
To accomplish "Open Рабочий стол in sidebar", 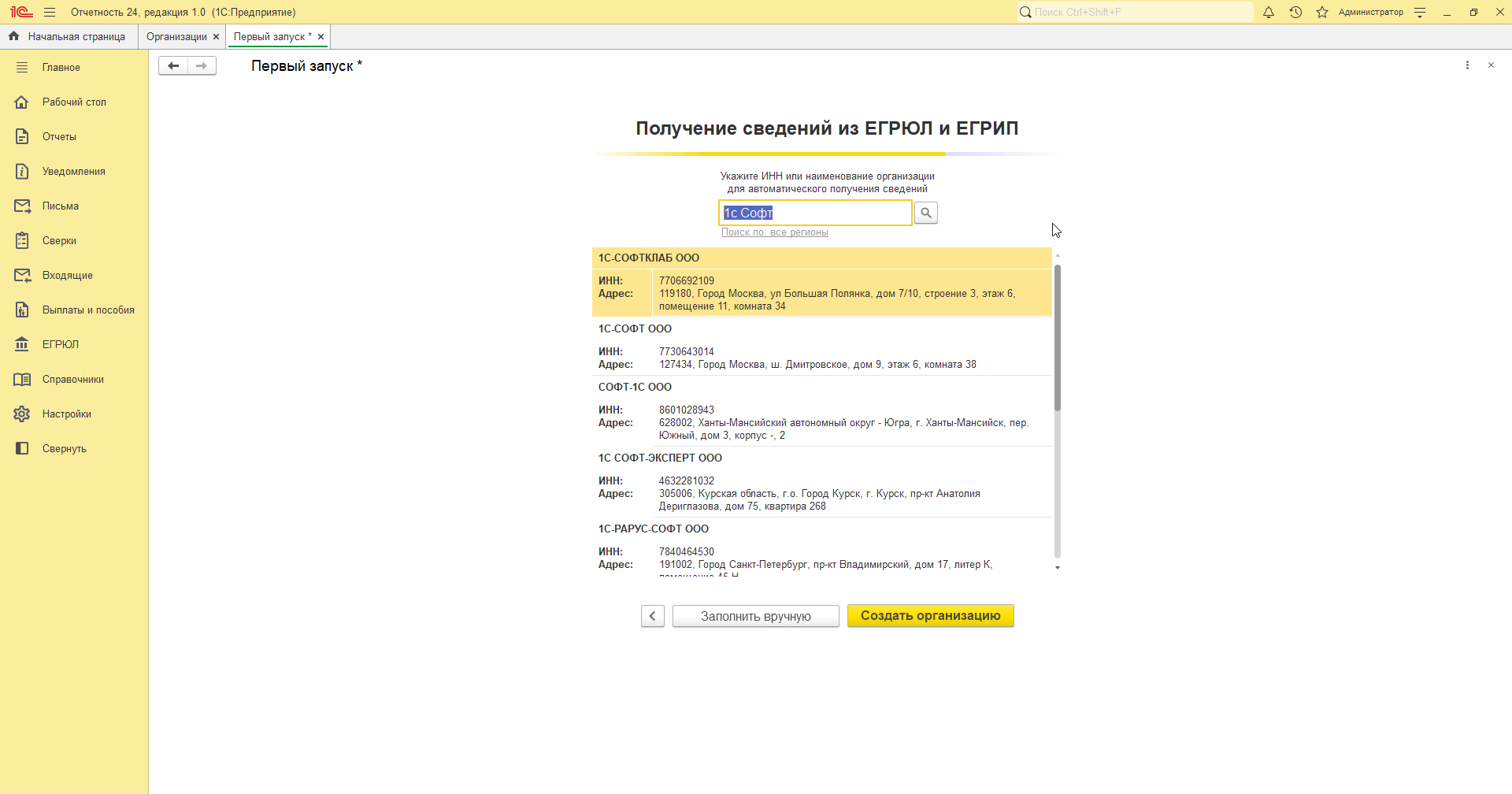I will click(74, 102).
